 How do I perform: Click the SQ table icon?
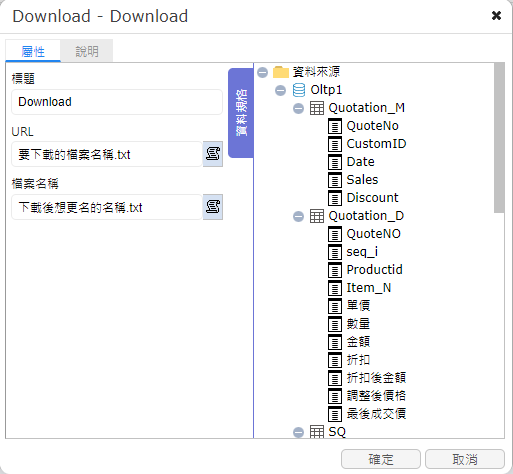(x=317, y=432)
